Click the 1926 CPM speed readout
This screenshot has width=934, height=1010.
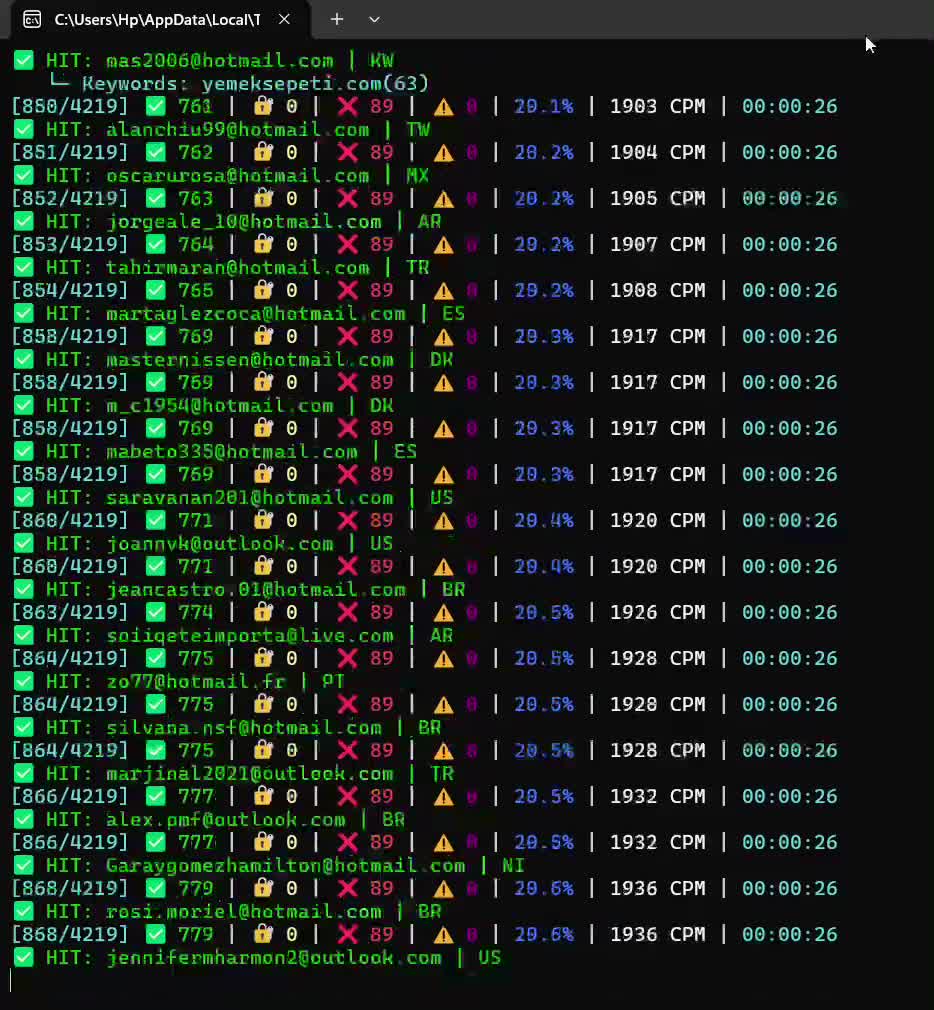point(658,612)
